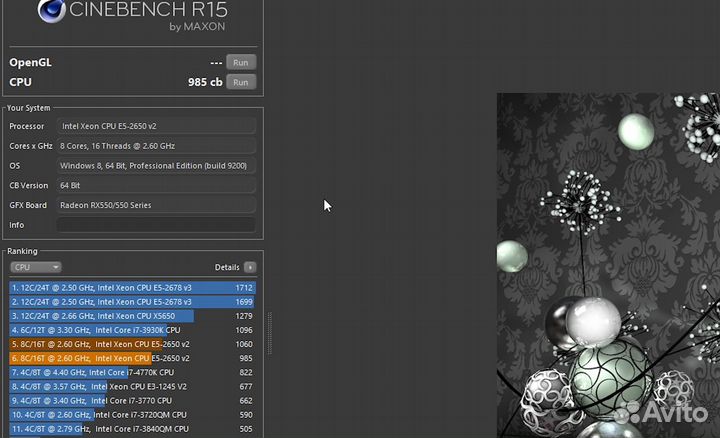Click the Cores x GHz field
720x438 pixels.
156,146
